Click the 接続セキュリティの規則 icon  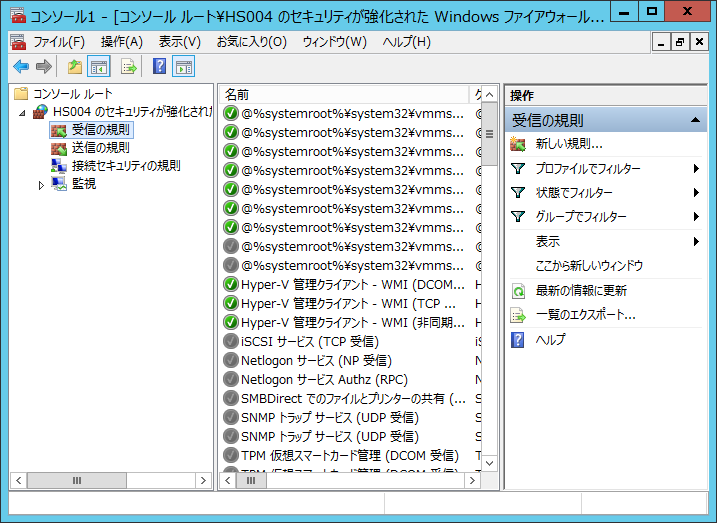tap(59, 165)
